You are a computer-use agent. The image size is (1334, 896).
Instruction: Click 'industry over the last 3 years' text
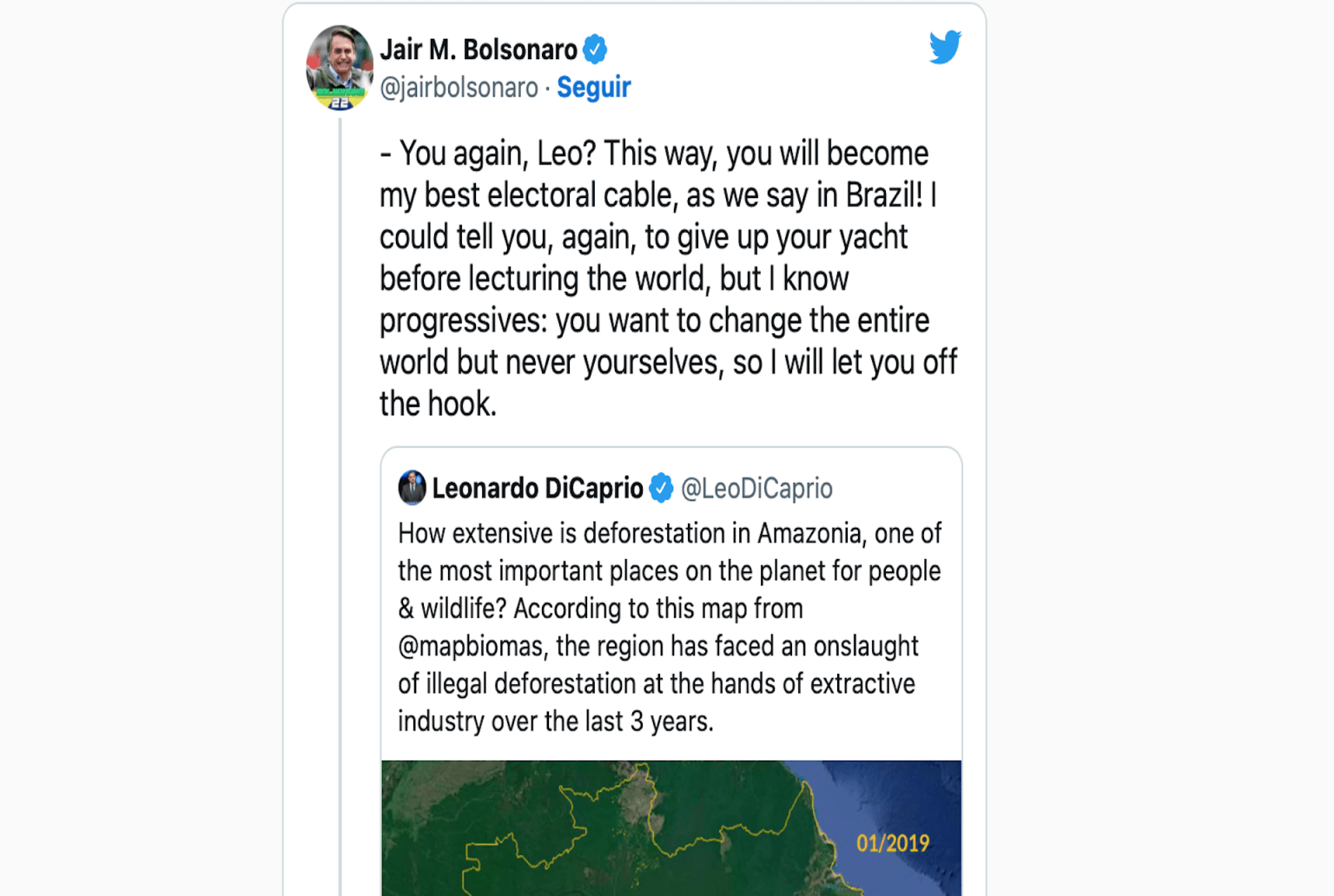(x=555, y=721)
